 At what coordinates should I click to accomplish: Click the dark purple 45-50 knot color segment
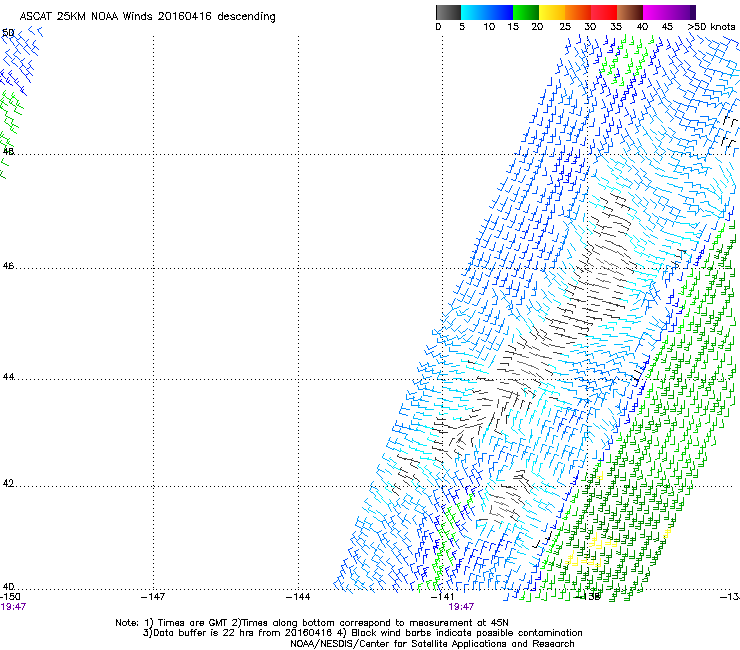pyautogui.click(x=682, y=12)
